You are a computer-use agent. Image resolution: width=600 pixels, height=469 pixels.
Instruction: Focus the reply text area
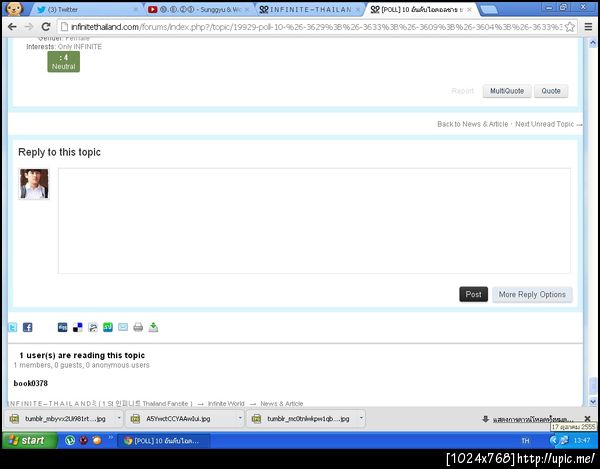click(314, 221)
